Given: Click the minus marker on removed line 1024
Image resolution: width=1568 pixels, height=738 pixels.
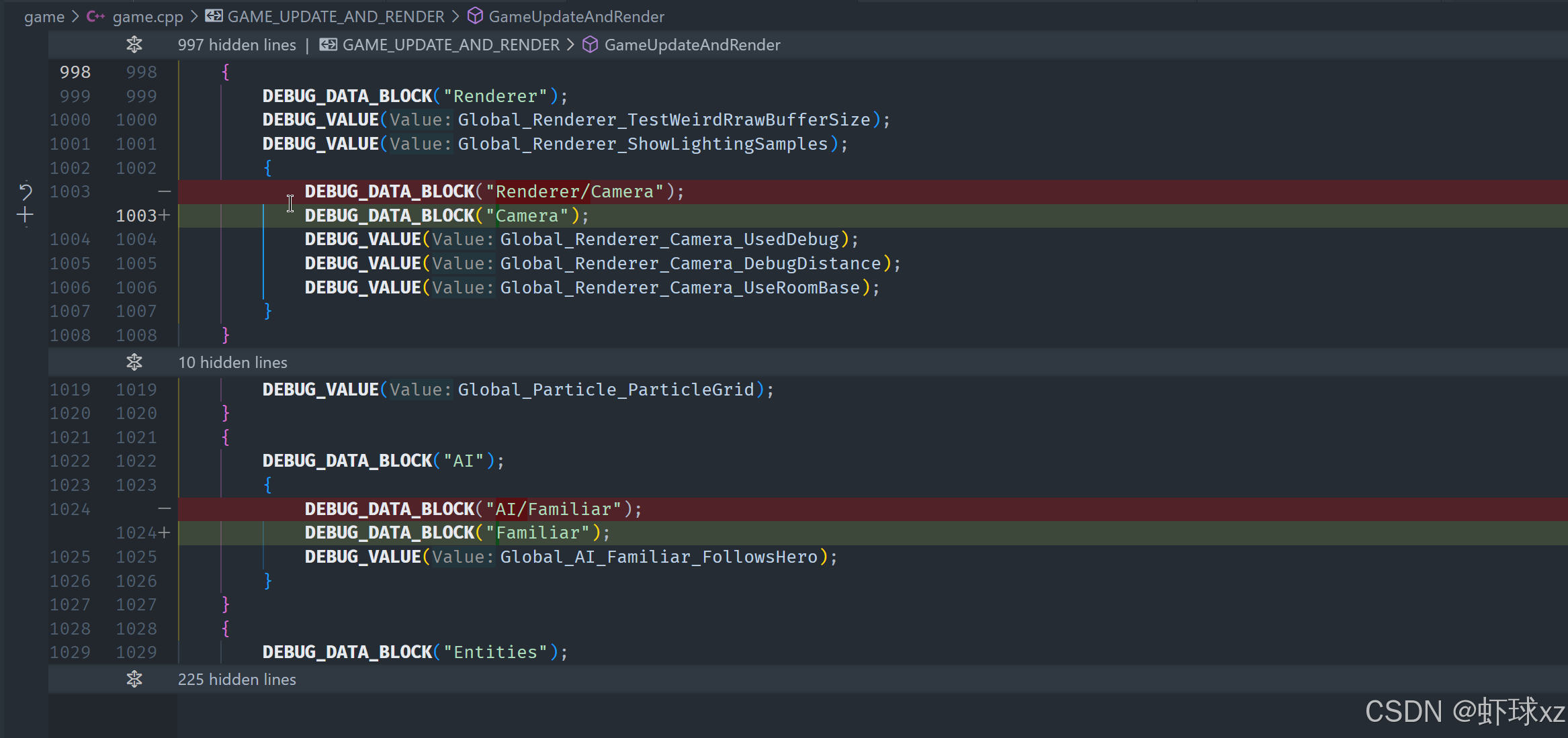Looking at the screenshot, I should pyautogui.click(x=165, y=509).
